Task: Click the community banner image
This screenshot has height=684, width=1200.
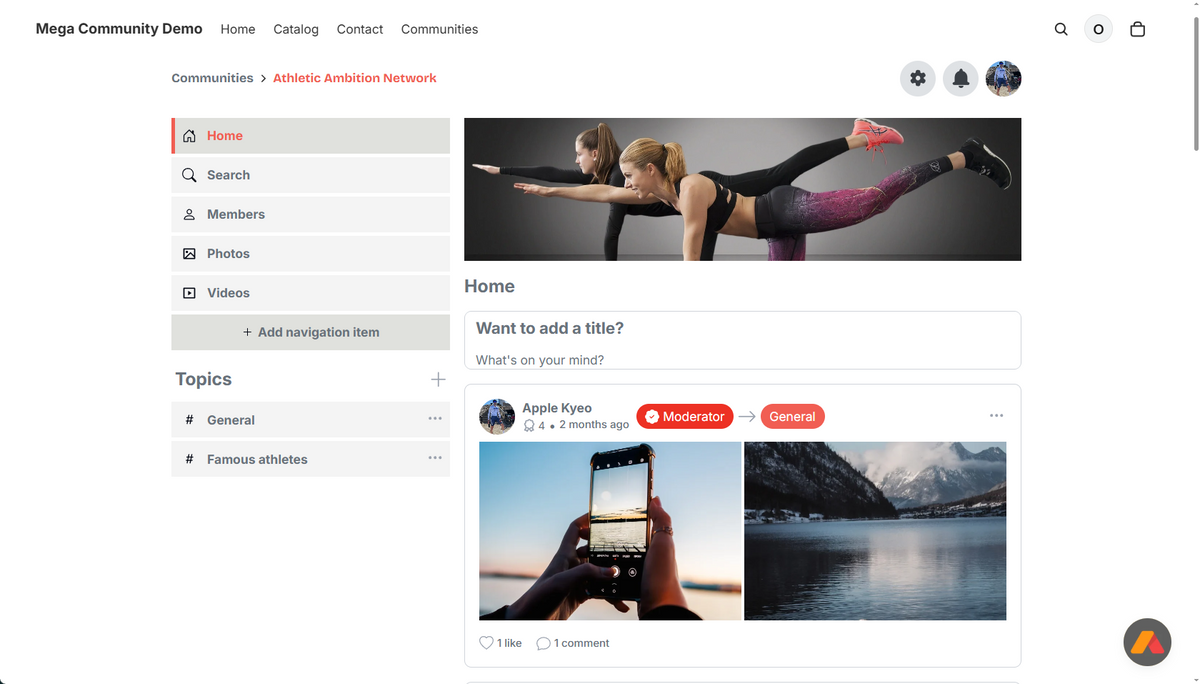Action: (x=743, y=189)
